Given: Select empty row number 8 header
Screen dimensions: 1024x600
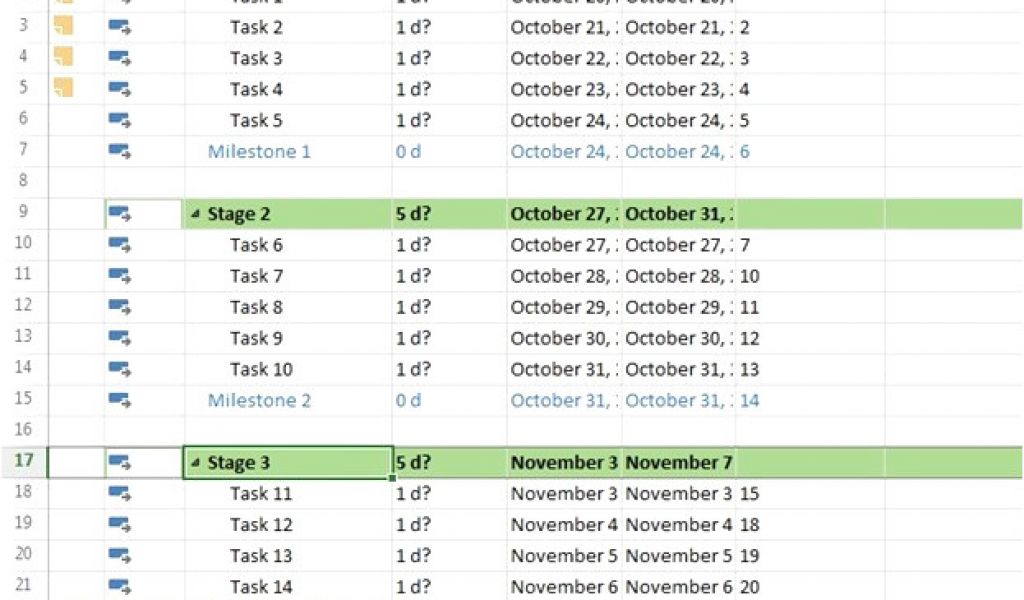Looking at the screenshot, I should [x=24, y=182].
